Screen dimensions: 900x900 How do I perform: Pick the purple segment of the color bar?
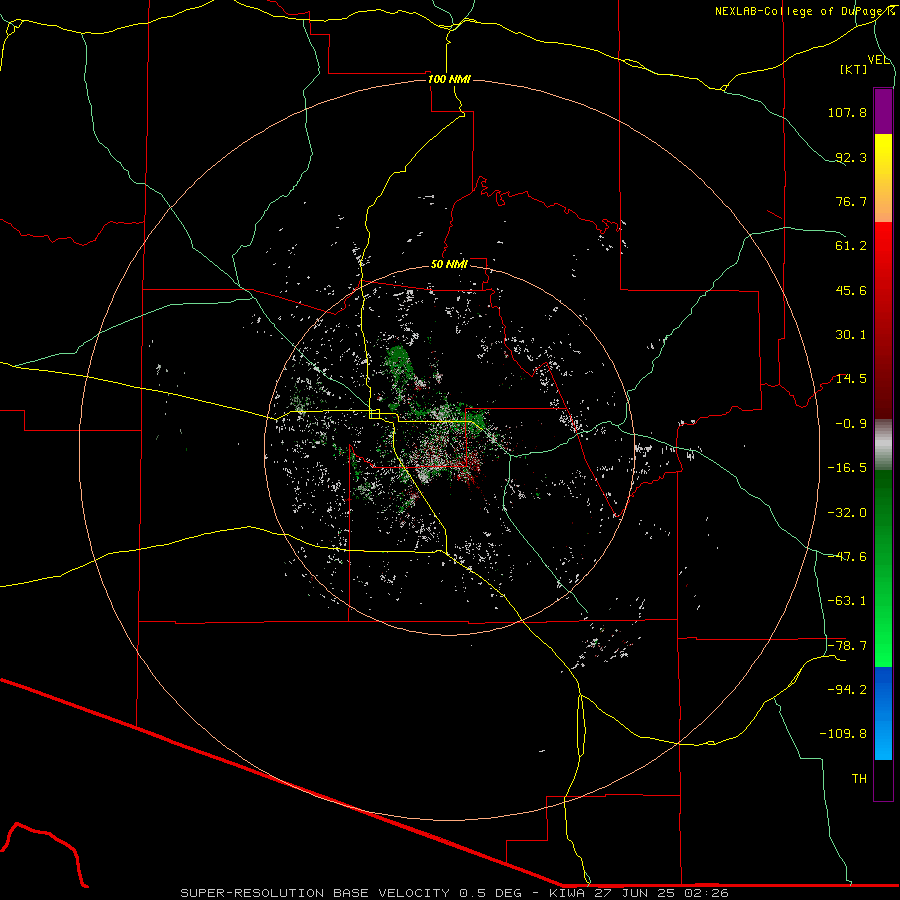pyautogui.click(x=883, y=111)
